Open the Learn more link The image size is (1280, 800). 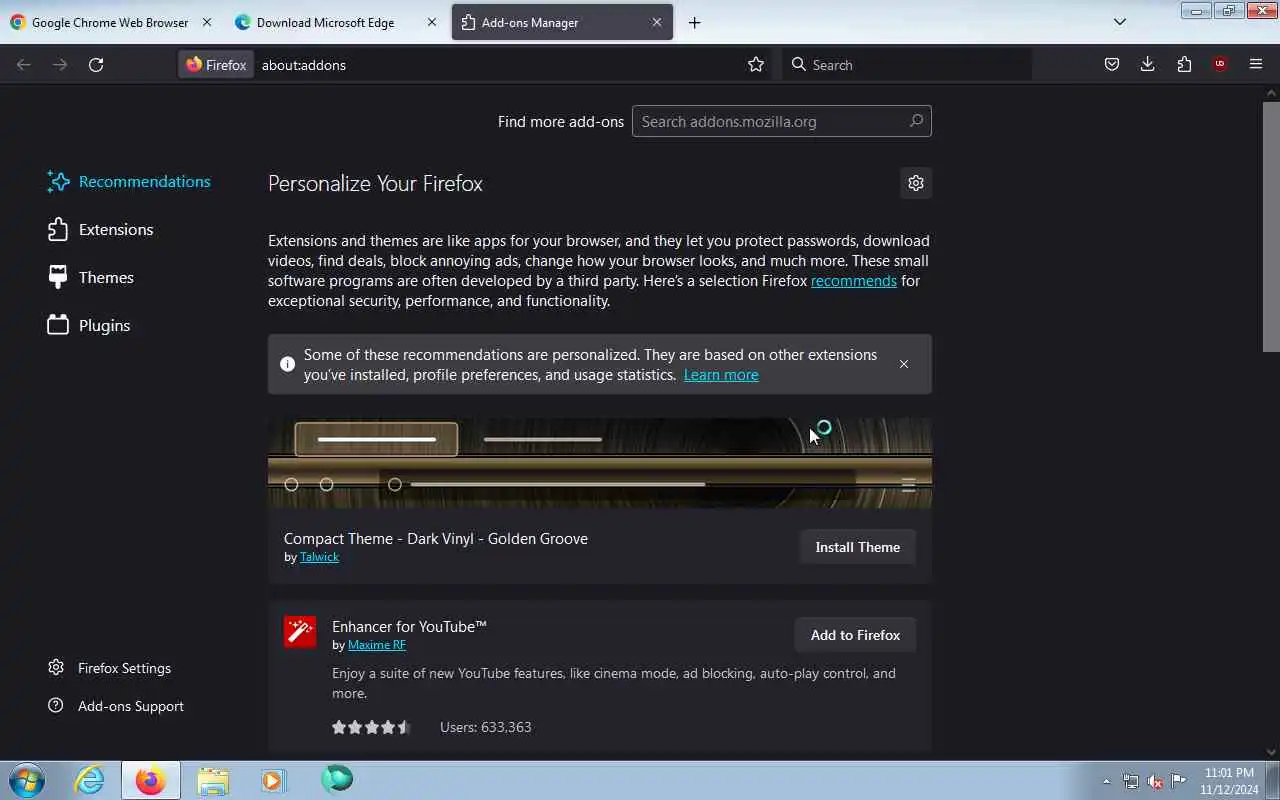[721, 374]
